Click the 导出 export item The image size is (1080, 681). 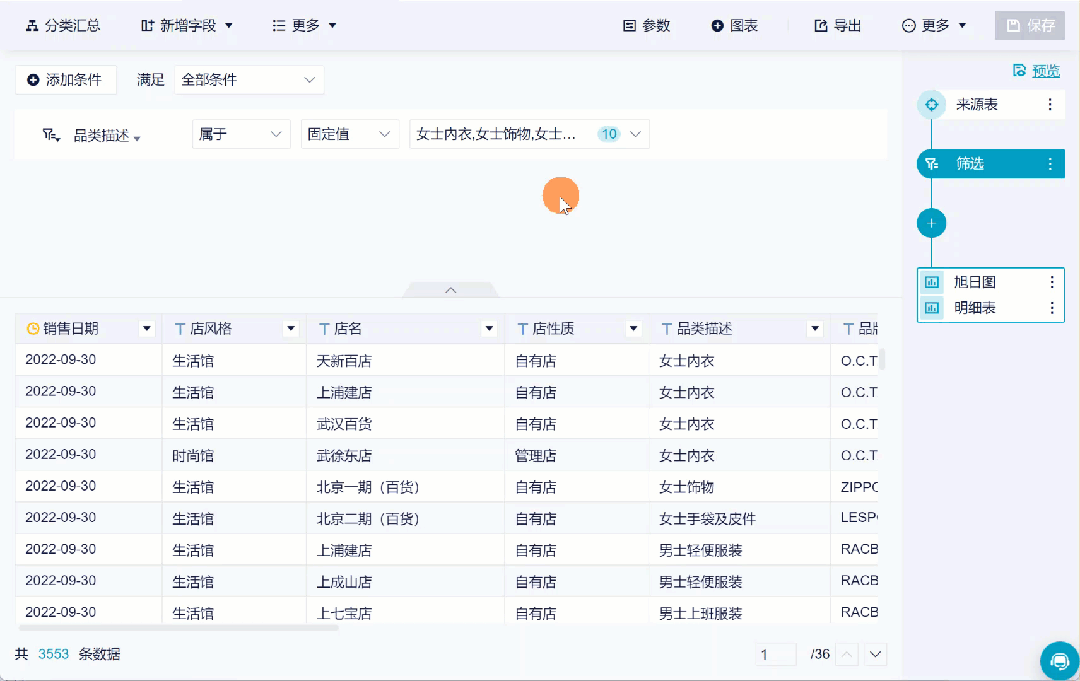[x=838, y=25]
